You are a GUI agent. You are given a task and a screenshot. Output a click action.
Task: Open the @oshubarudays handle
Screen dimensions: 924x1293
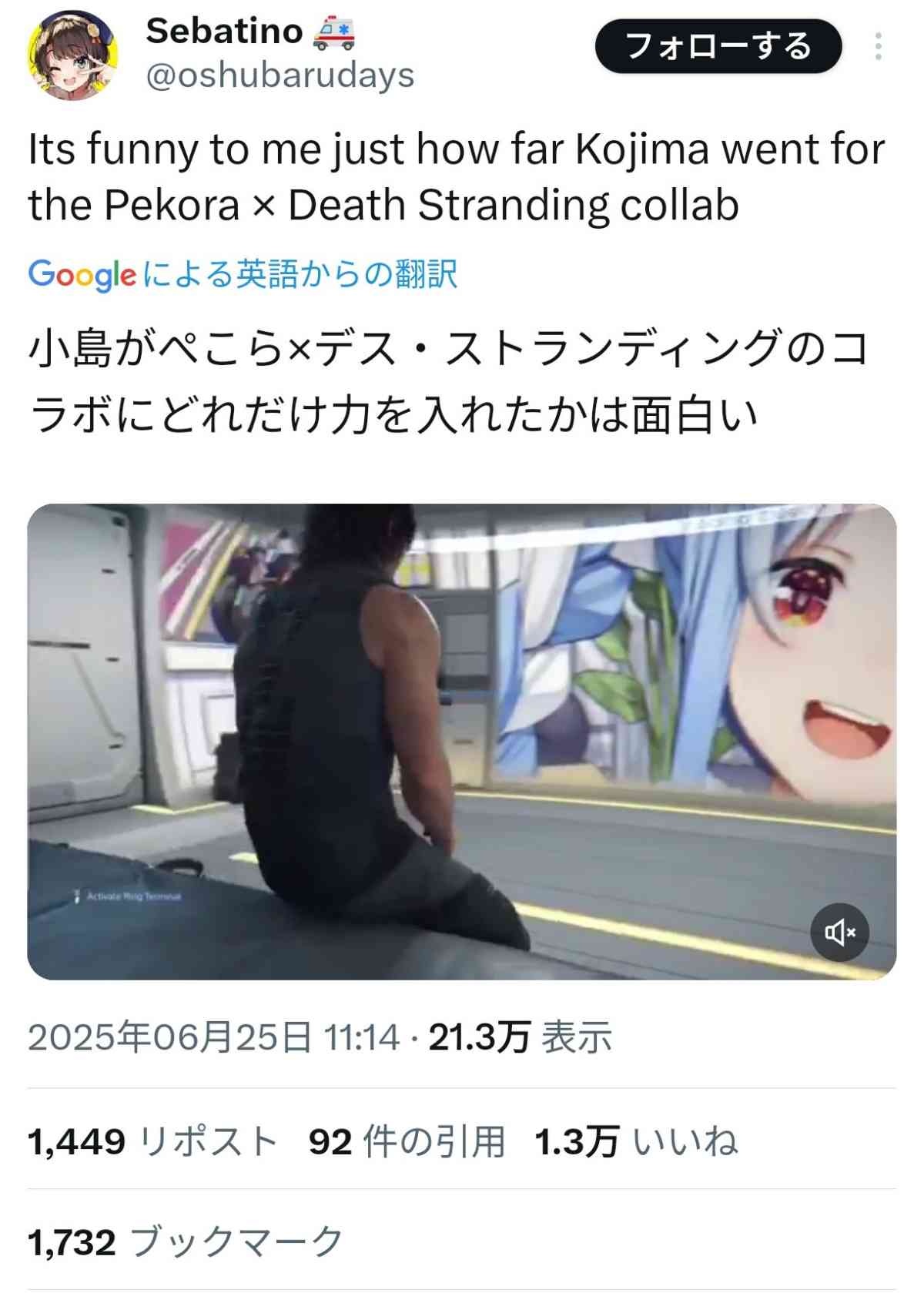coord(280,75)
